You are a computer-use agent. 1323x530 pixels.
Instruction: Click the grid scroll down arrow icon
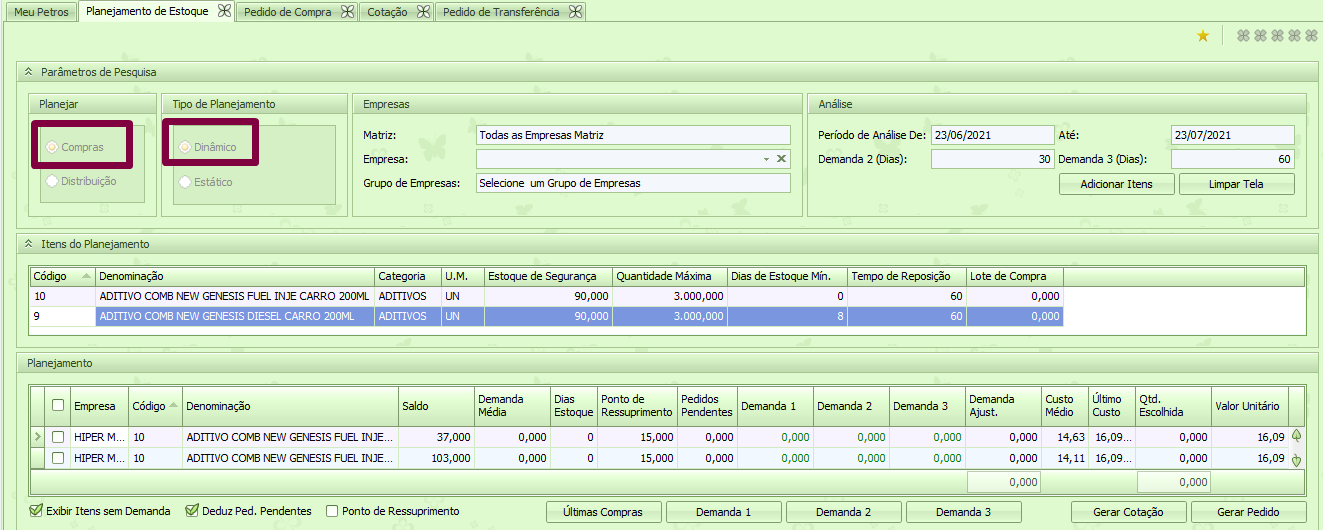[1296, 460]
